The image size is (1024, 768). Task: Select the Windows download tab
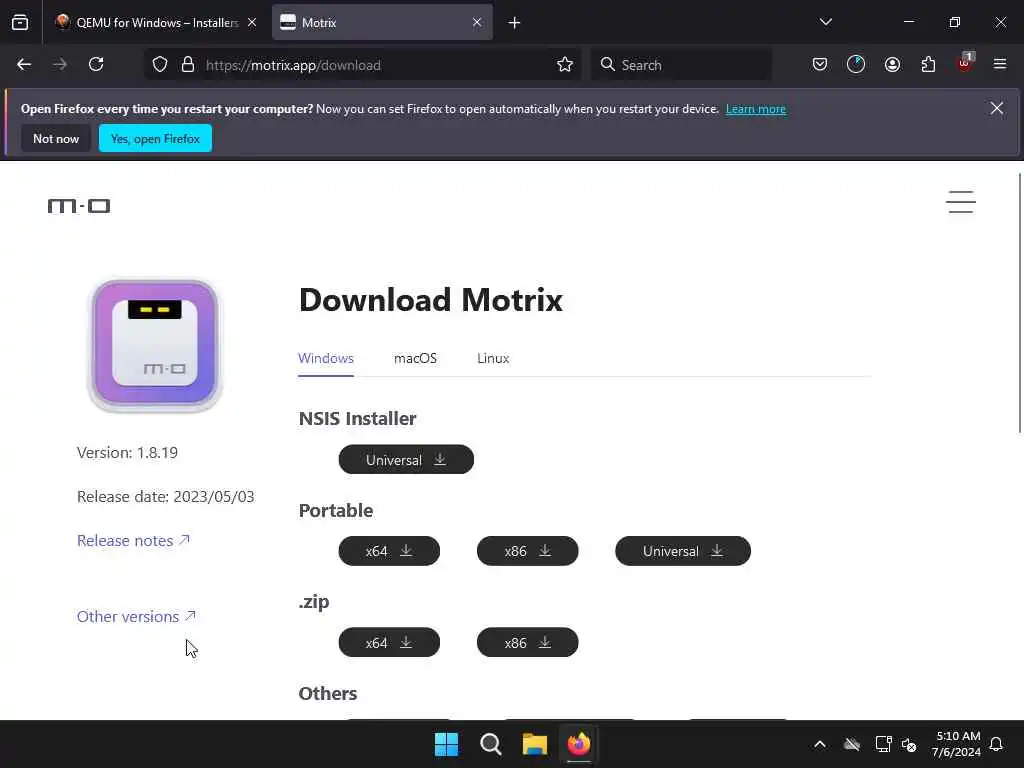[326, 359]
